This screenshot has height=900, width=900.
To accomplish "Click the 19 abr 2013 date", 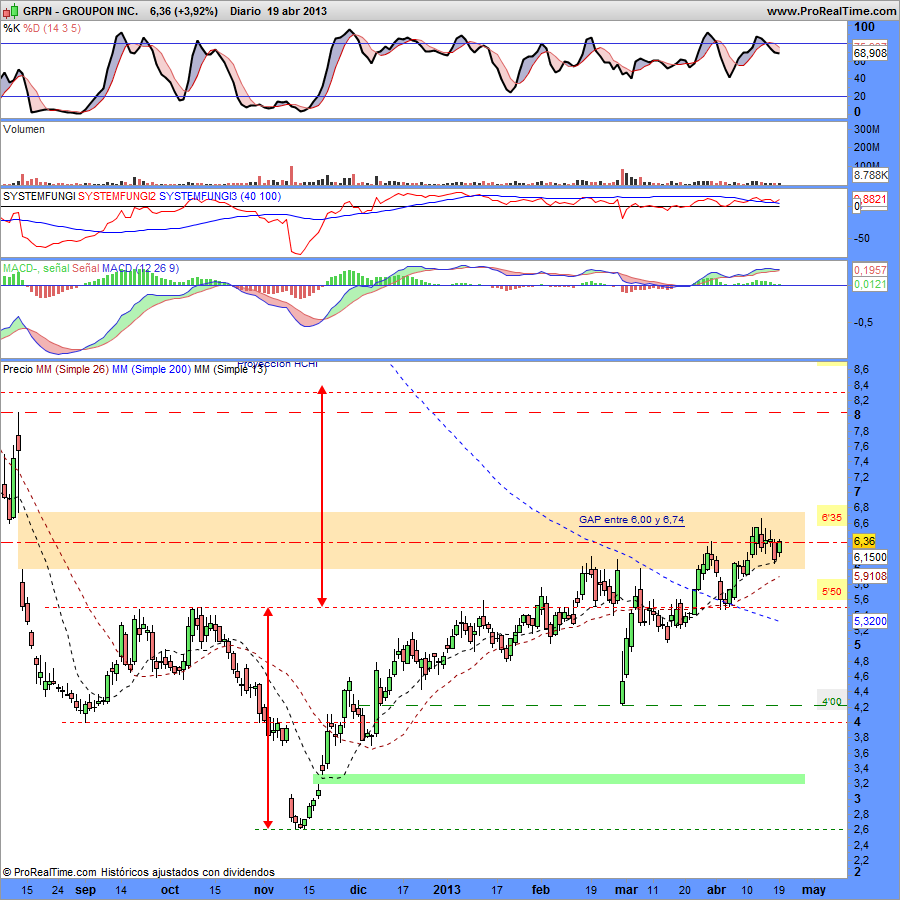I will pos(297,11).
